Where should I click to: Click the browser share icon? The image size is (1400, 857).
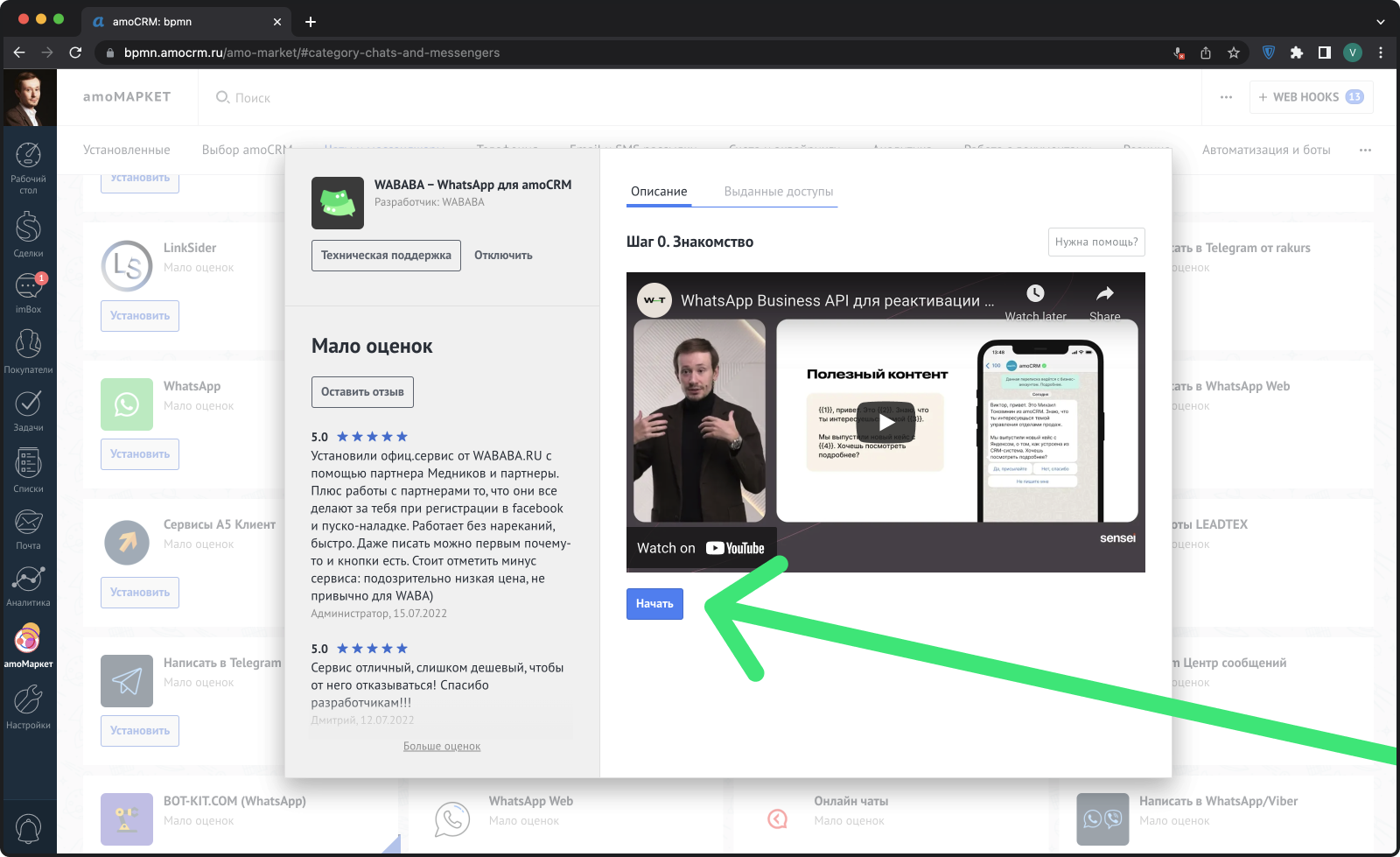coord(1206,53)
